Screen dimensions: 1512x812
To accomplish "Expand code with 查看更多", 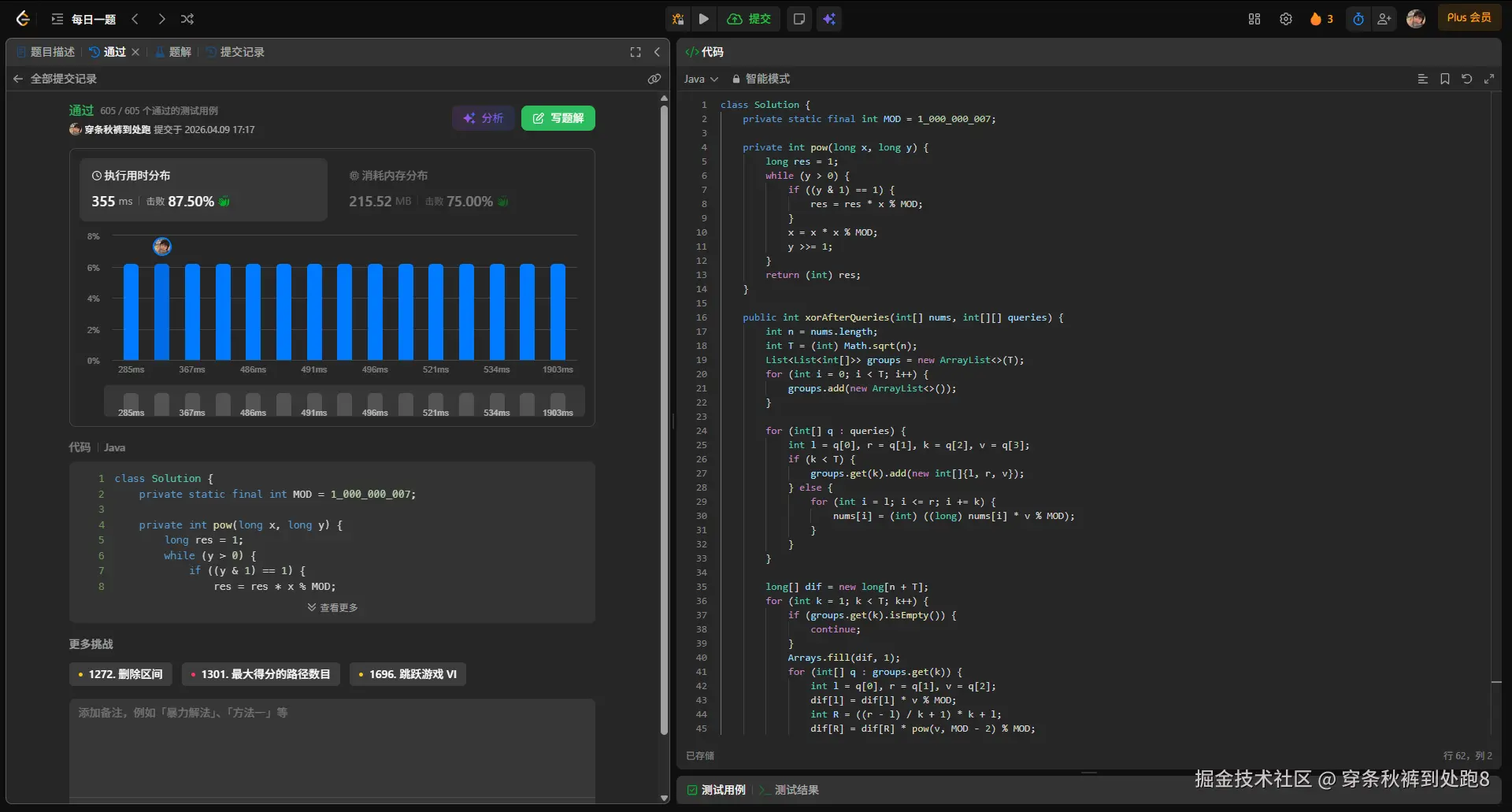I will [x=332, y=607].
